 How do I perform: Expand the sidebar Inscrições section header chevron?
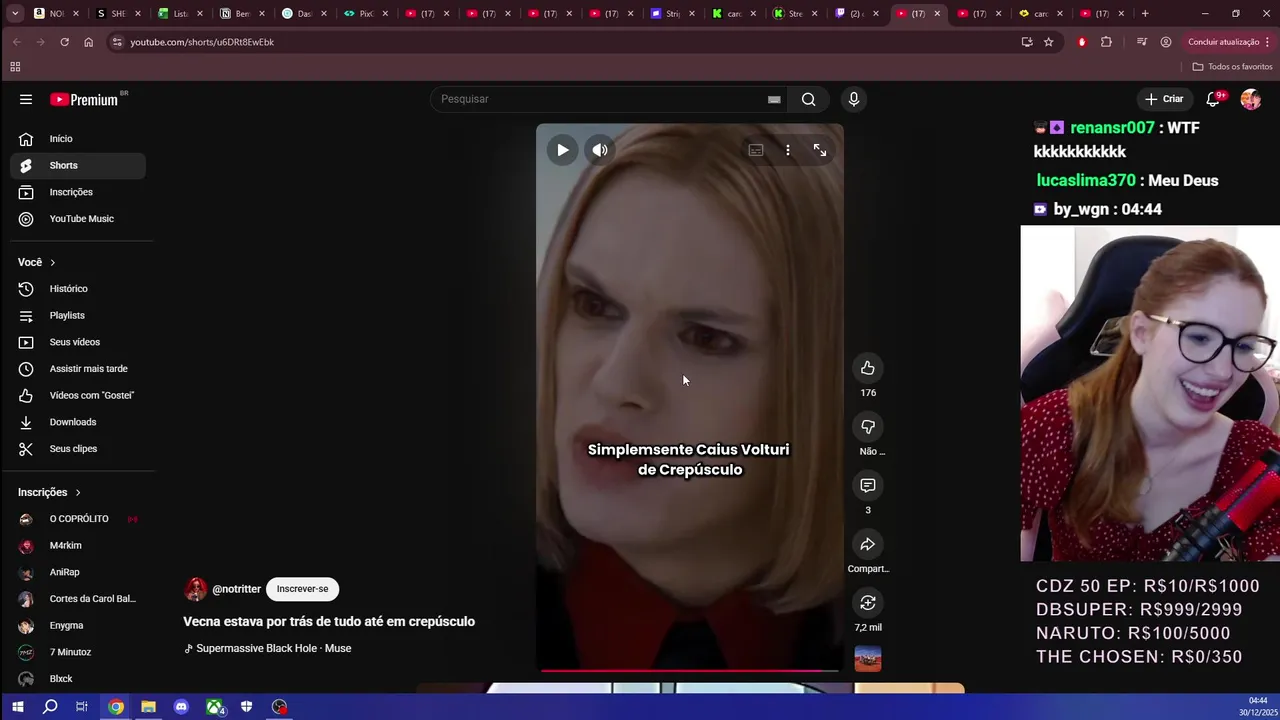[77, 492]
